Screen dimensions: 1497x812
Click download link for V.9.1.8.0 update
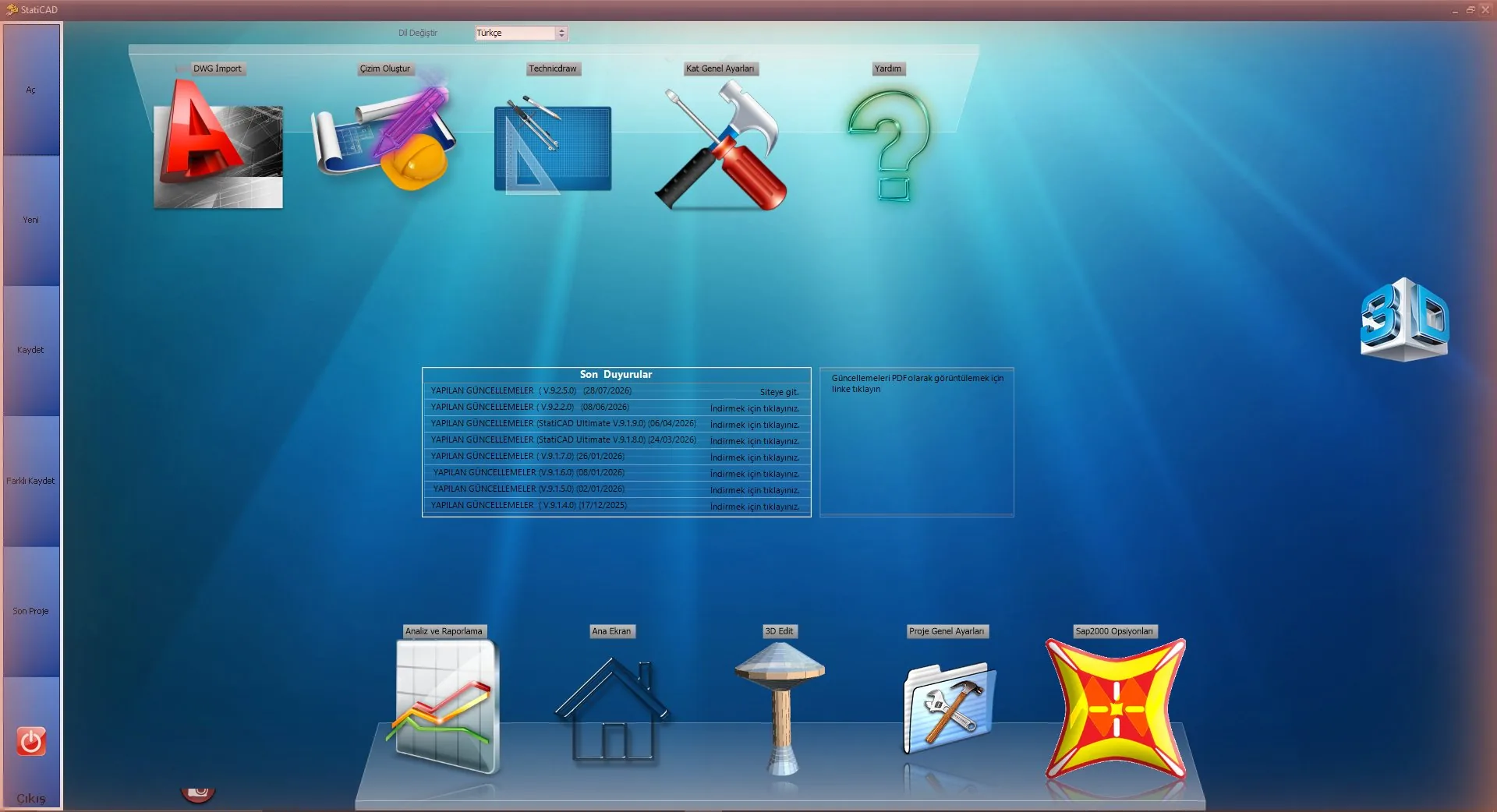click(x=755, y=441)
